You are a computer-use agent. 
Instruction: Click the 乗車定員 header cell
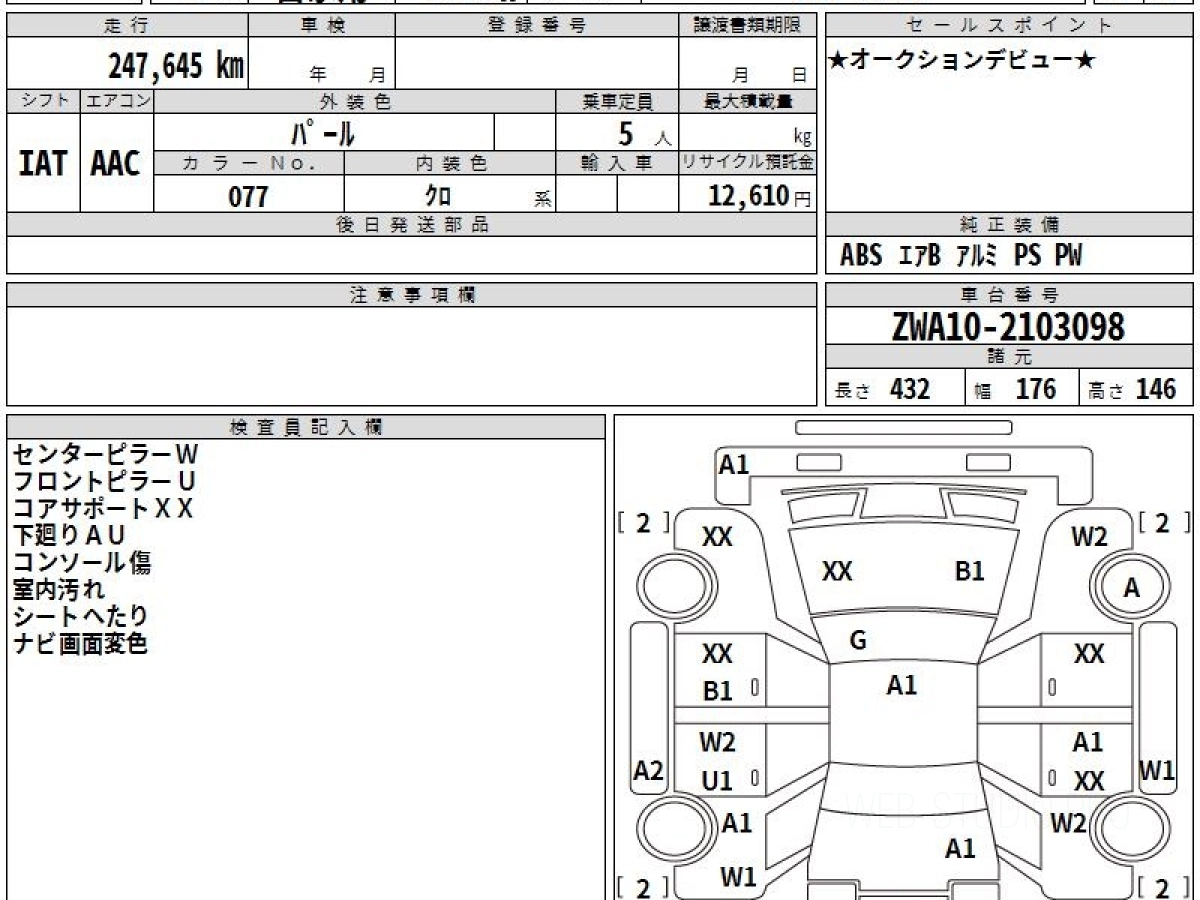tap(617, 101)
